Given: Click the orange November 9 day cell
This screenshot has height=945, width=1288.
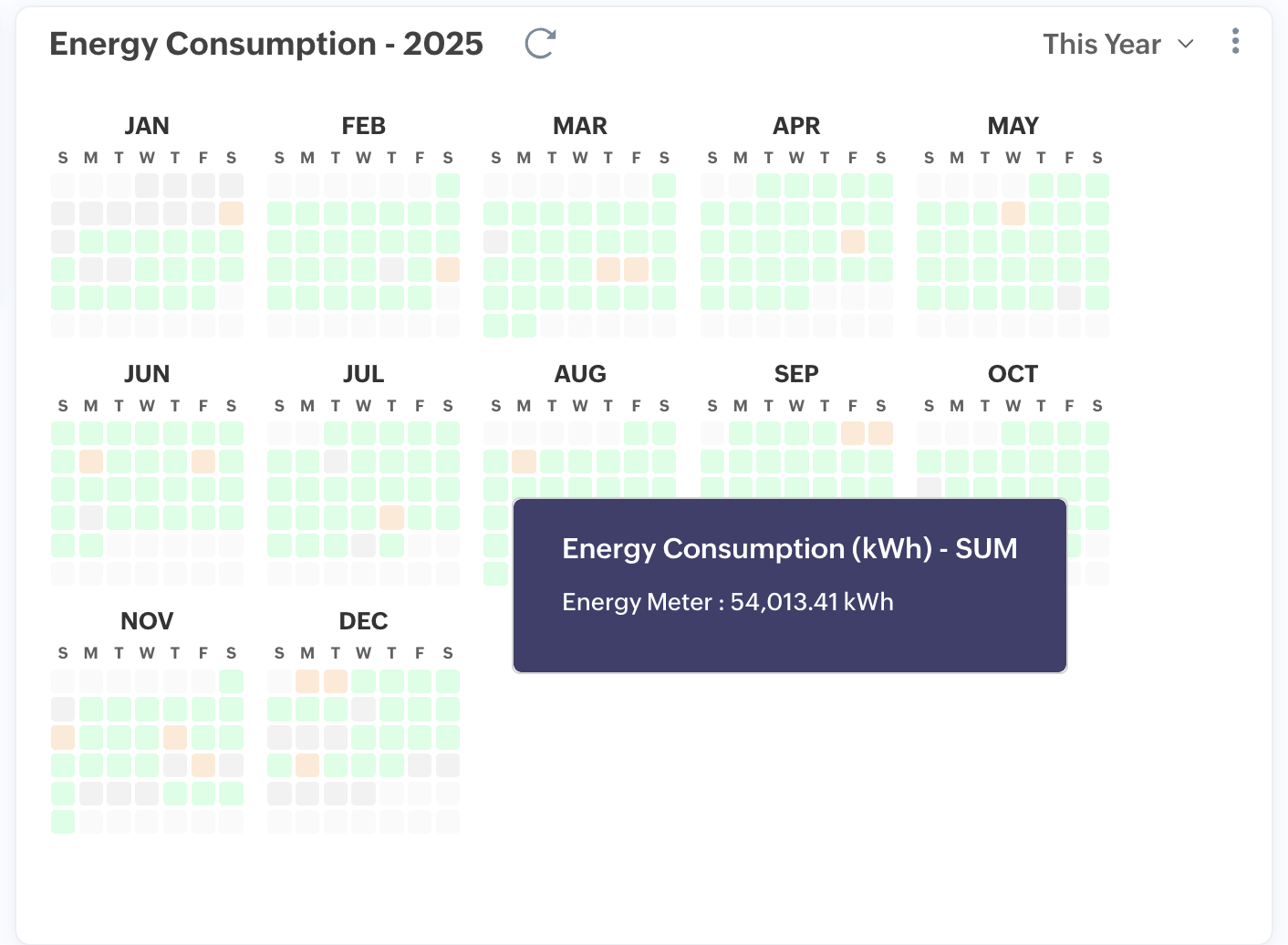Looking at the screenshot, I should tap(63, 737).
